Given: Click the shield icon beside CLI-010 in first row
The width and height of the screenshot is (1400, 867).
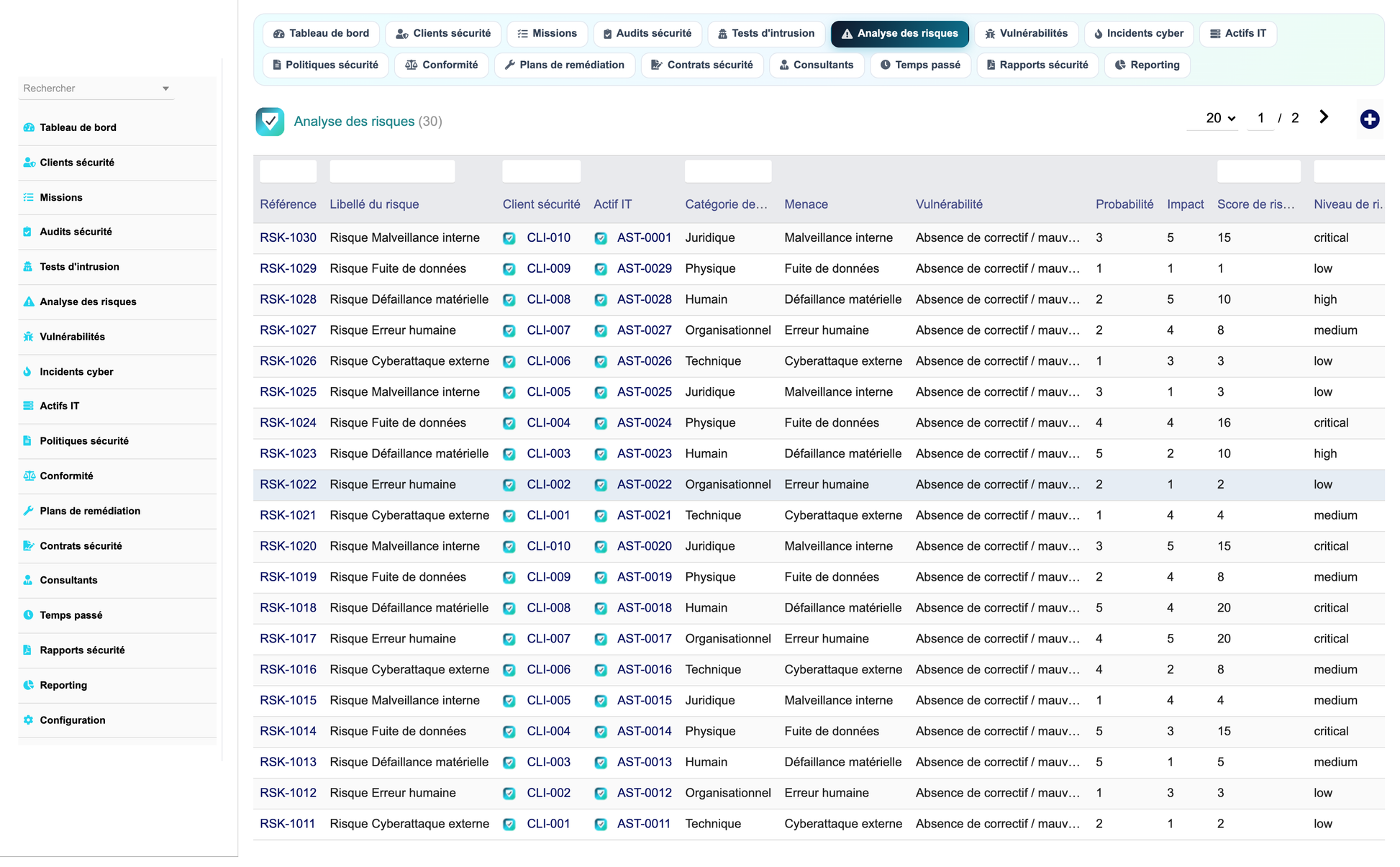Looking at the screenshot, I should pos(509,238).
